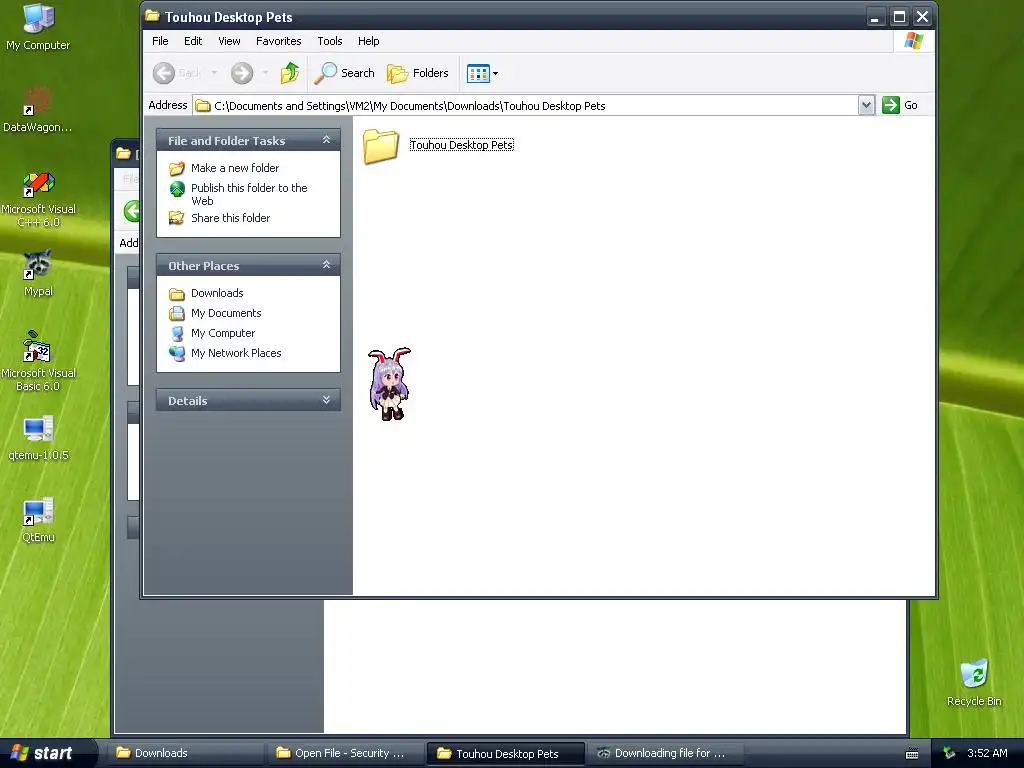Launch DataWagon desktop shortcut

(38, 110)
